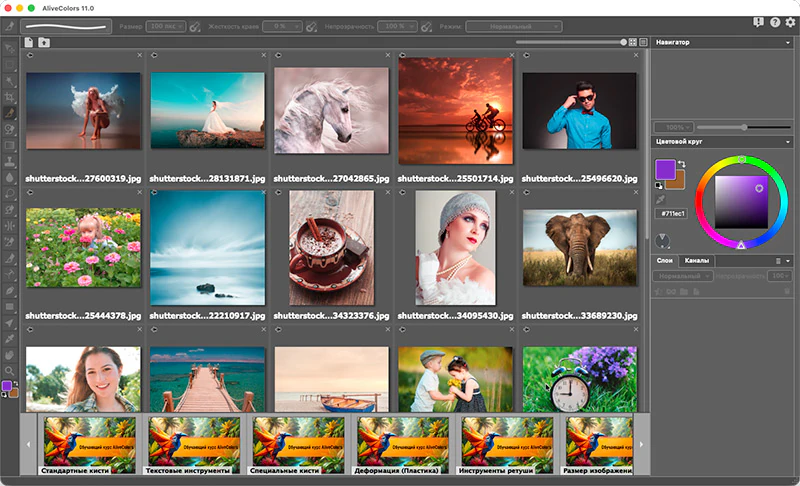
Task: Select the Magic Wand tool
Action: coord(9,81)
